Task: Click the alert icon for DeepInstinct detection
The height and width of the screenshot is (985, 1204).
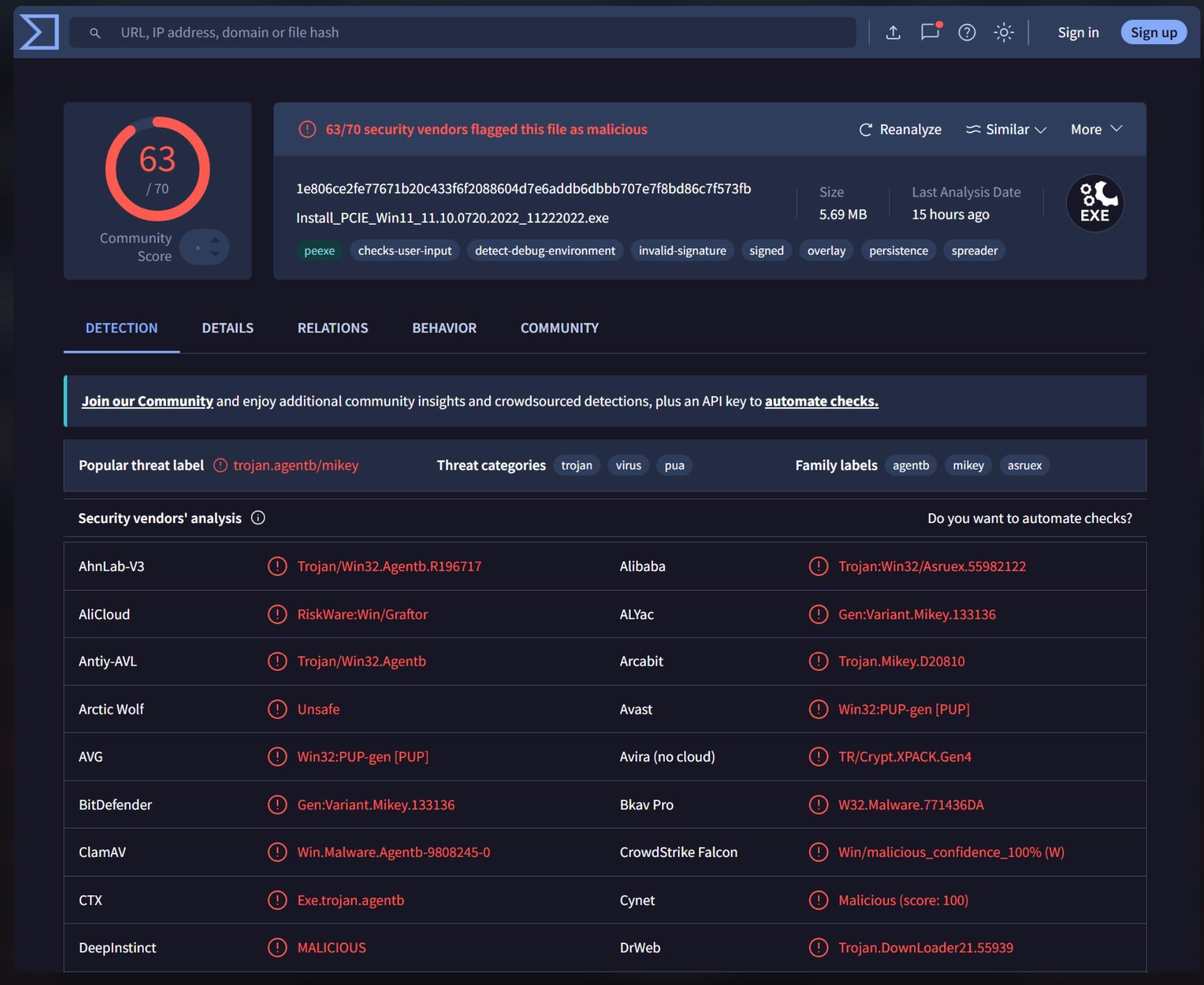Action: click(277, 947)
